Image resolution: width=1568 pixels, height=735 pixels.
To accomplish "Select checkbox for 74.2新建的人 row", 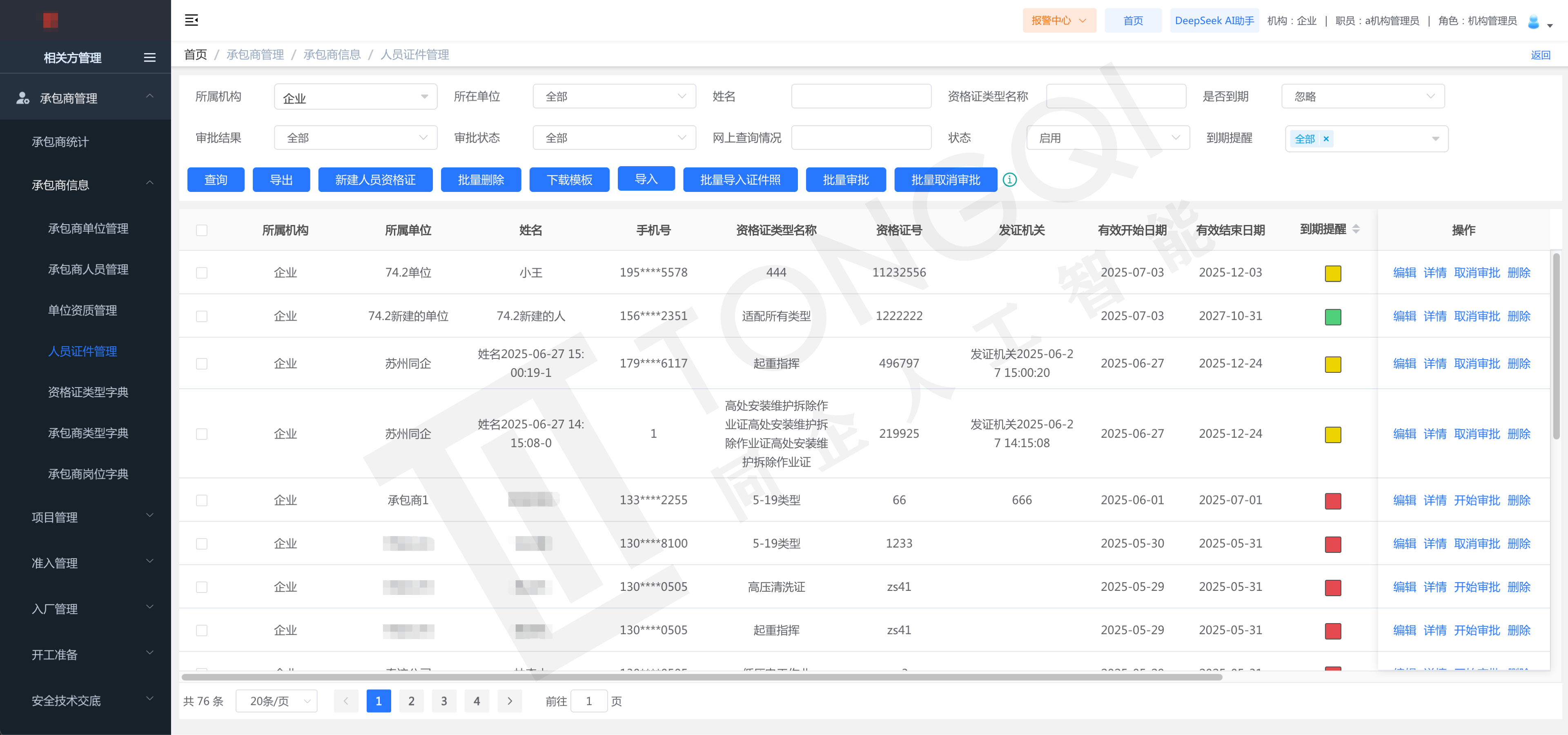I will tap(201, 316).
